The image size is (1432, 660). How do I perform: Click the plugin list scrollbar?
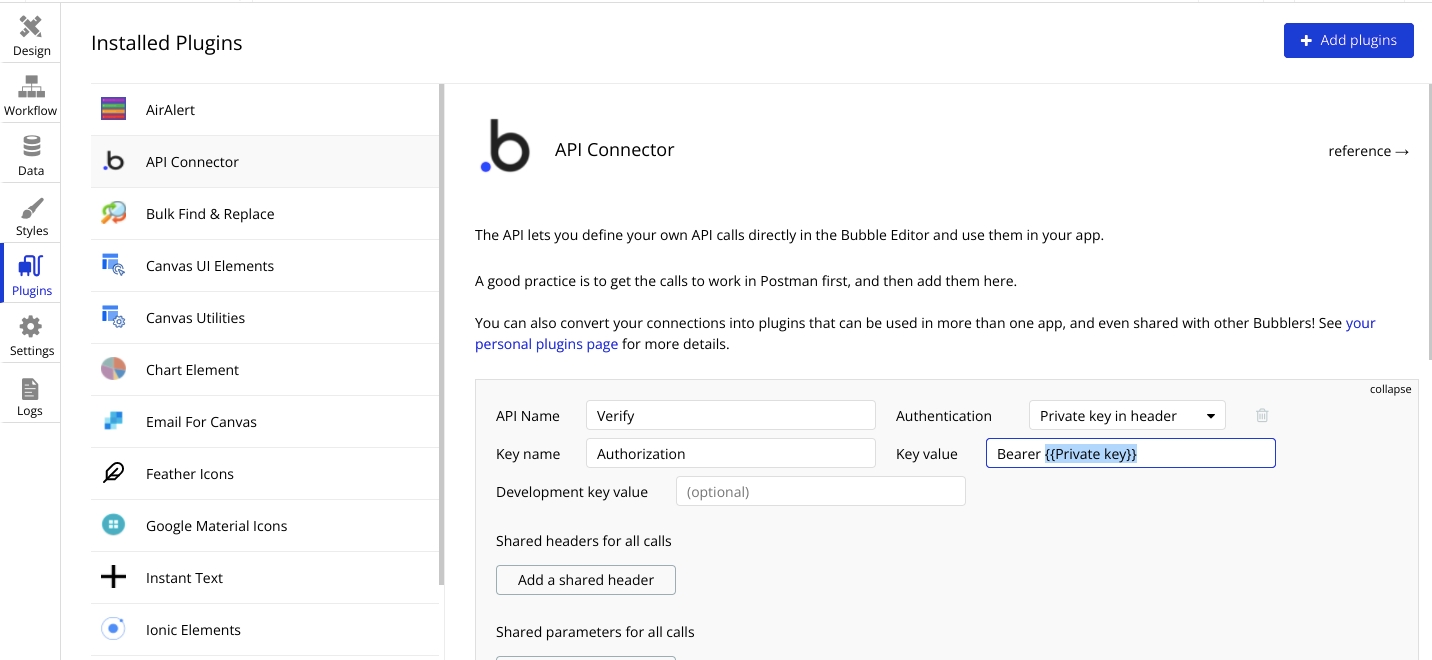pyautogui.click(x=441, y=335)
